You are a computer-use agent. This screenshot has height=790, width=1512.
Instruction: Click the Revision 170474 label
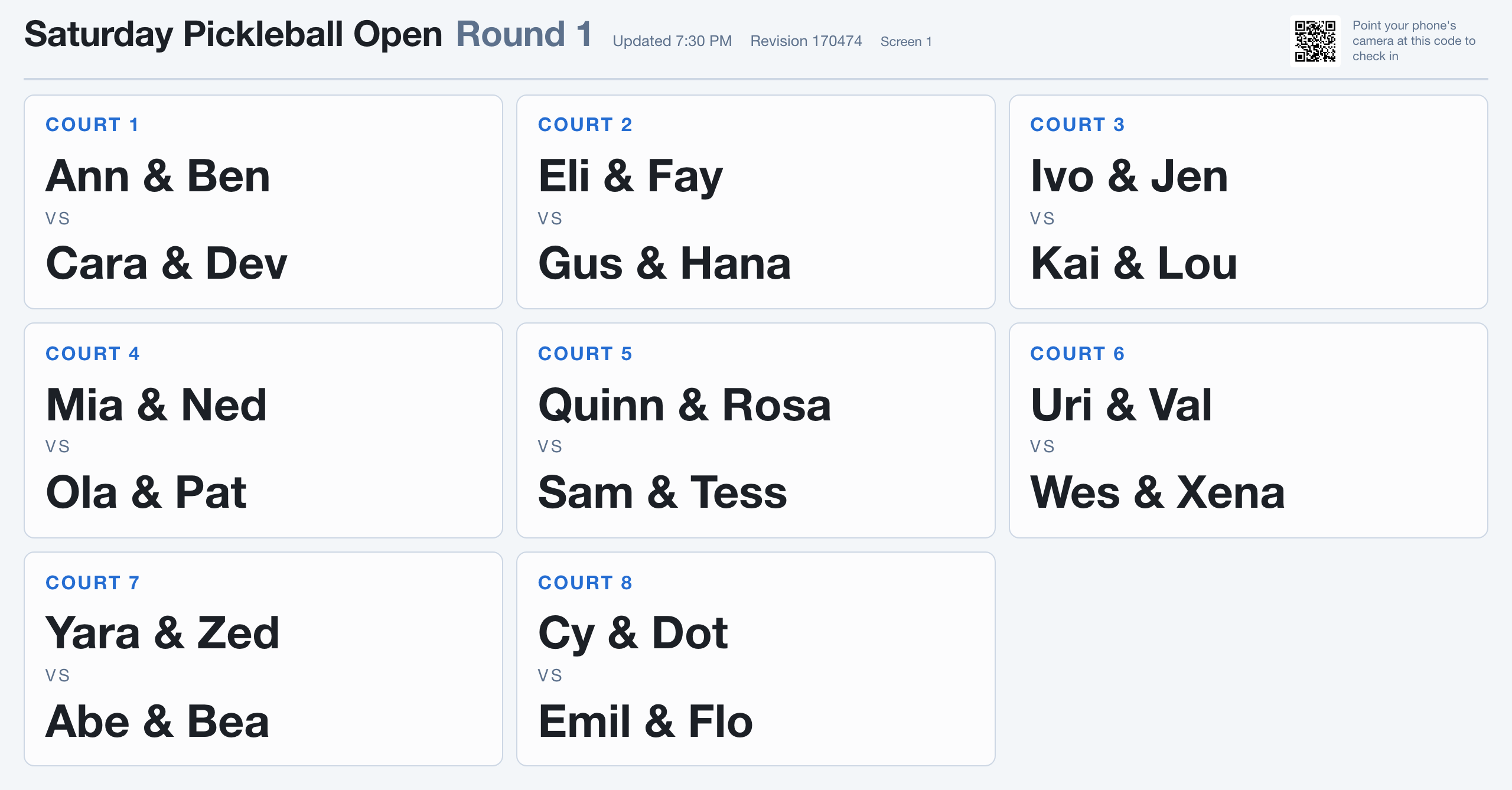[806, 41]
